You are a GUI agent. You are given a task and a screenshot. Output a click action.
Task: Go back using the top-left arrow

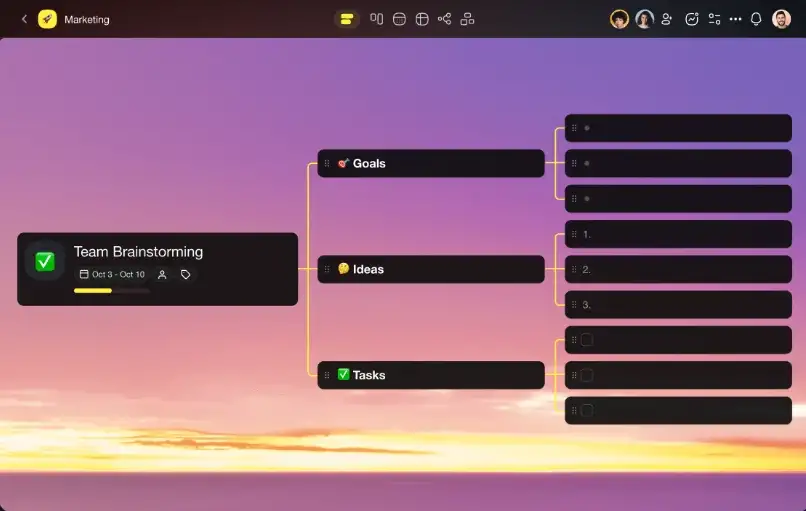(24, 19)
